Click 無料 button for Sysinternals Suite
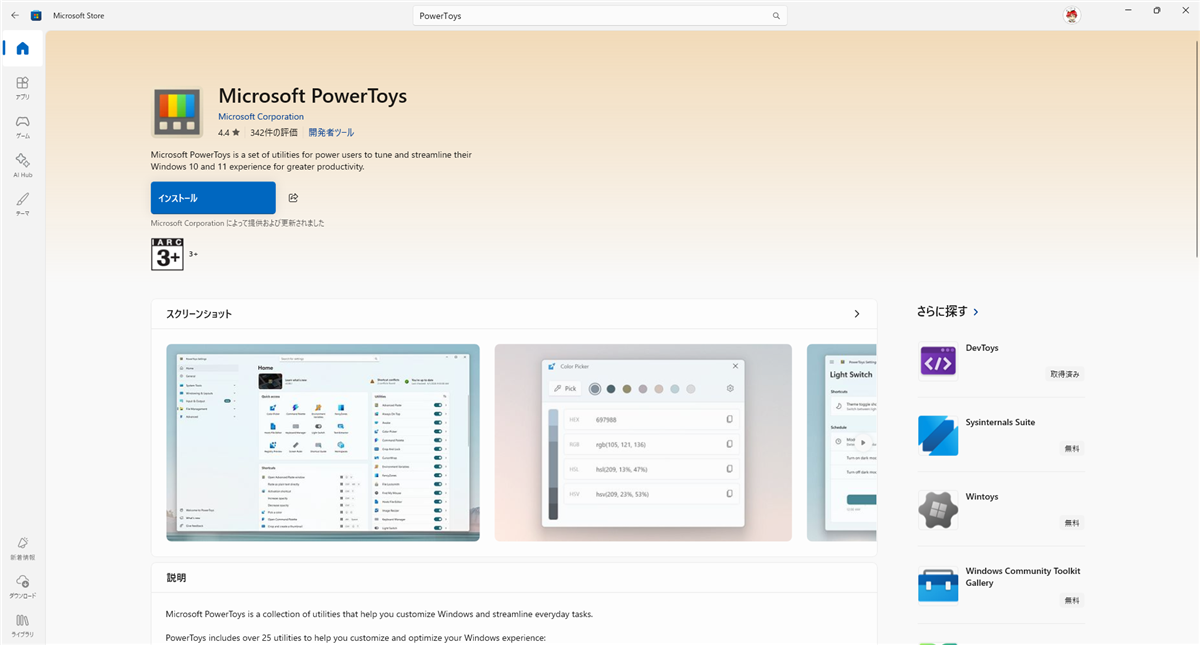The width and height of the screenshot is (1200, 645). 1071,448
